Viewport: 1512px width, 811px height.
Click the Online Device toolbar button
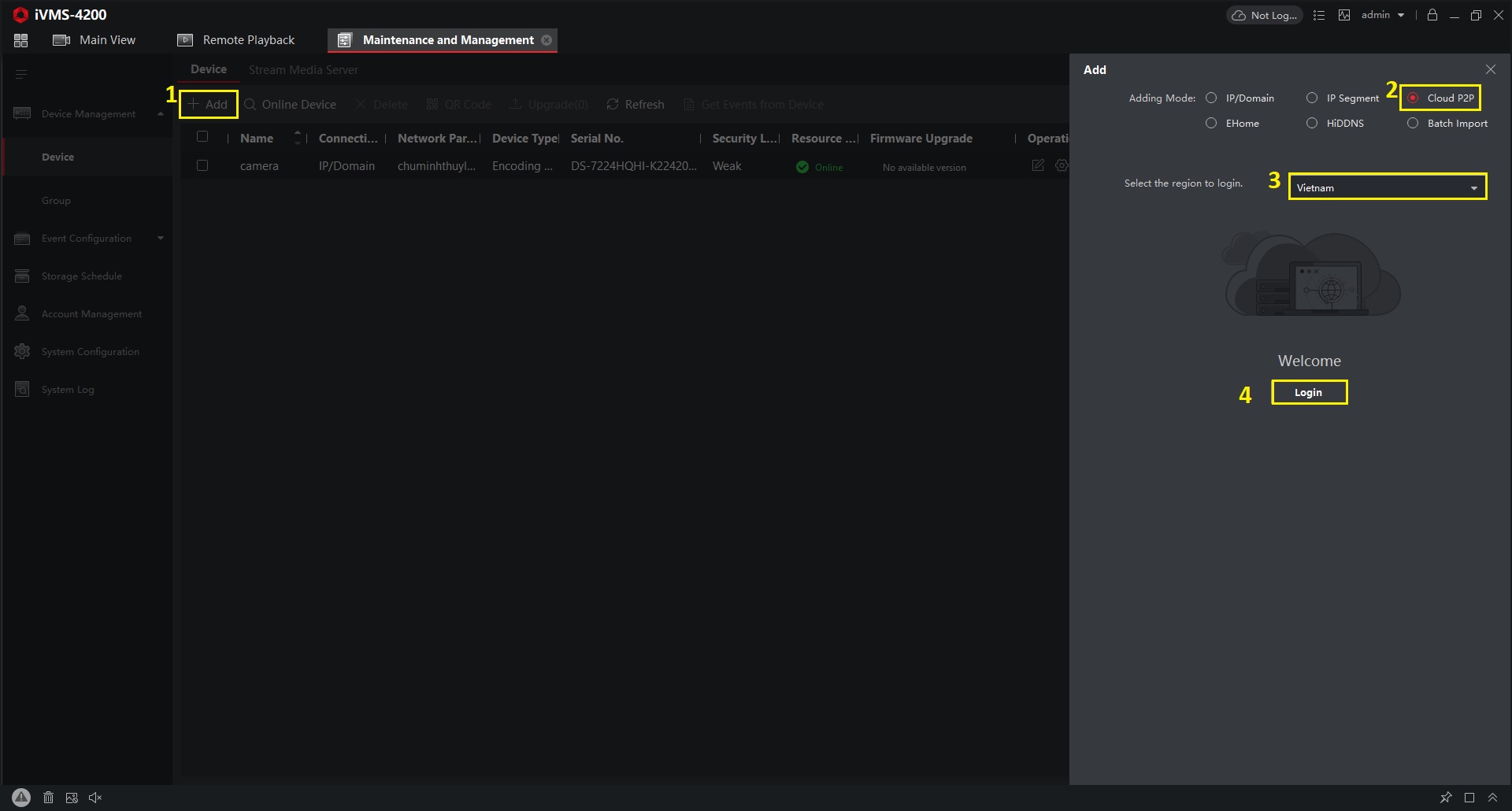click(x=290, y=104)
